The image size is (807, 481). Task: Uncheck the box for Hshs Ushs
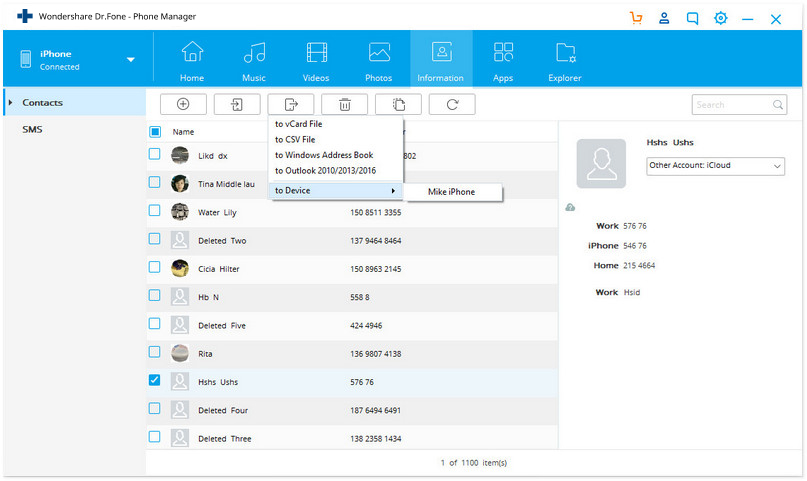pyautogui.click(x=154, y=380)
